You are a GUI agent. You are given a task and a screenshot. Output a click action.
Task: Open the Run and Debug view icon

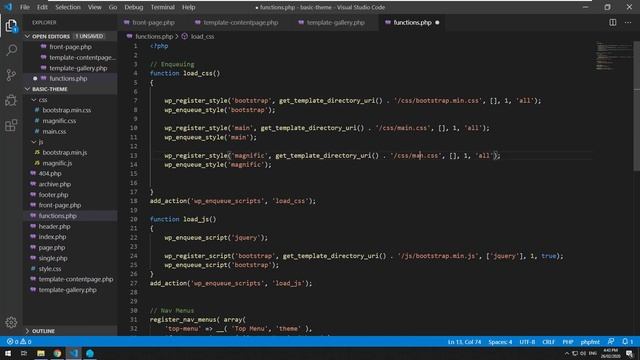11,100
